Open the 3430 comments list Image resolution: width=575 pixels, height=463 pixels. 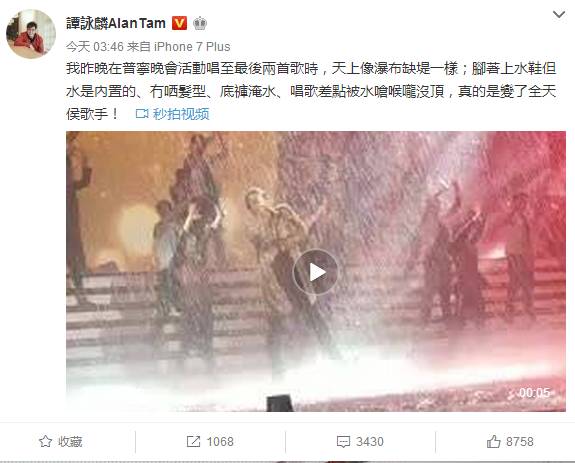pos(370,441)
